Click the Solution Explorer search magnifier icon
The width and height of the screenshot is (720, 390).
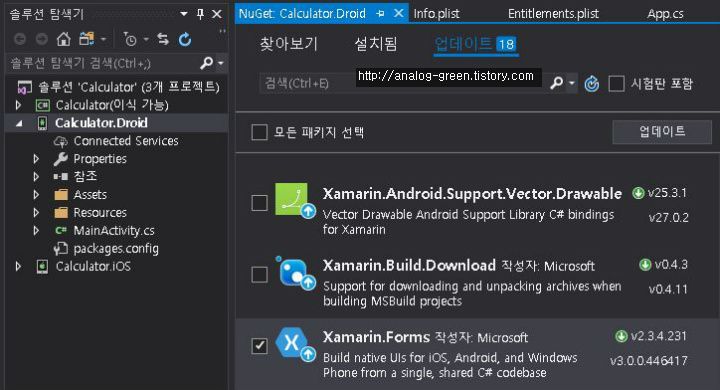point(207,62)
